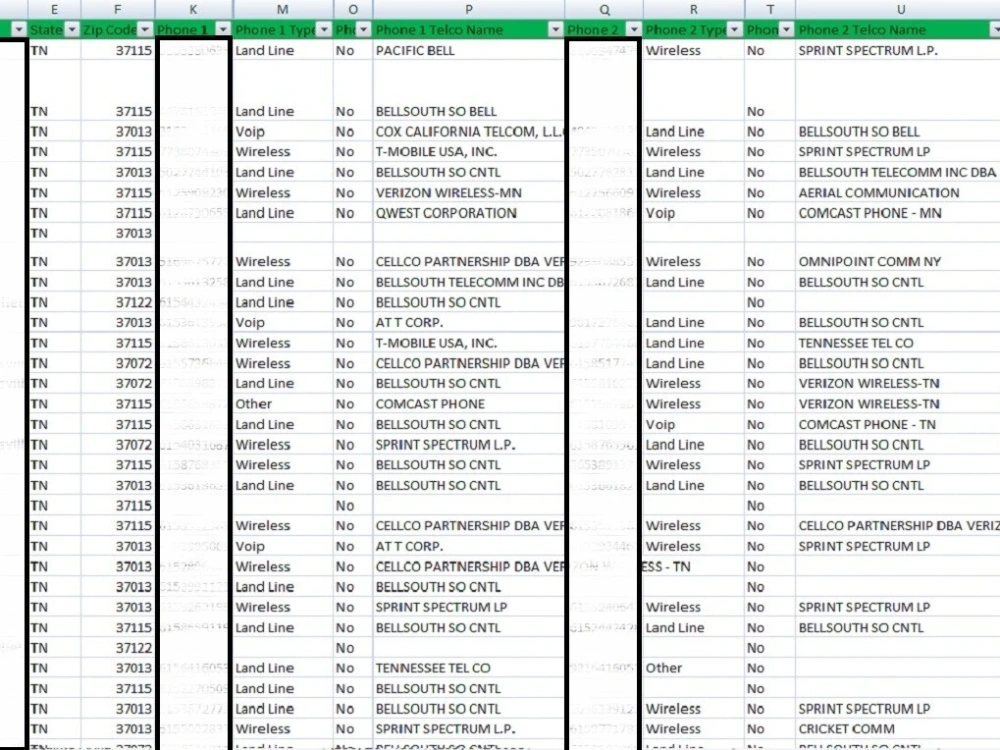Image resolution: width=1000 pixels, height=750 pixels.
Task: Open the State column filter dropdown
Action: point(71,30)
